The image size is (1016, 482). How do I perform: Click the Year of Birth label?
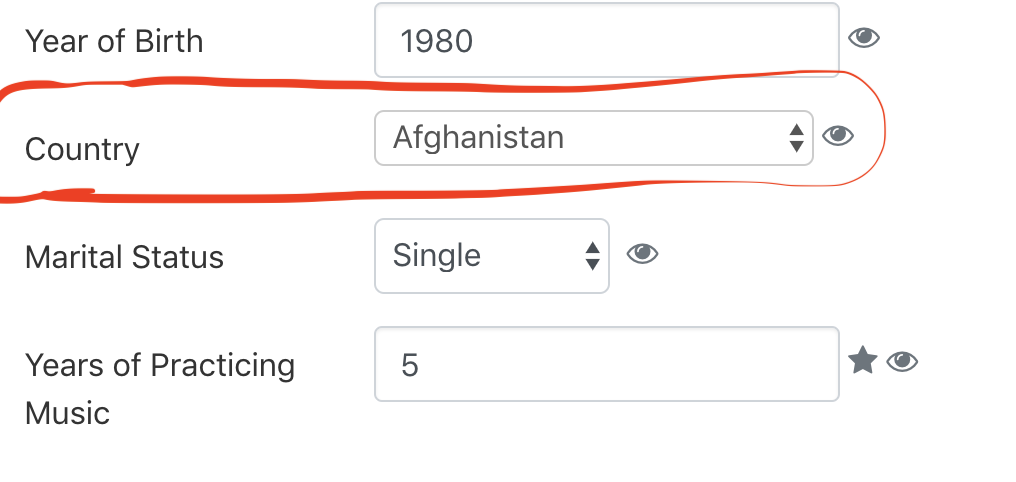pyautogui.click(x=114, y=41)
